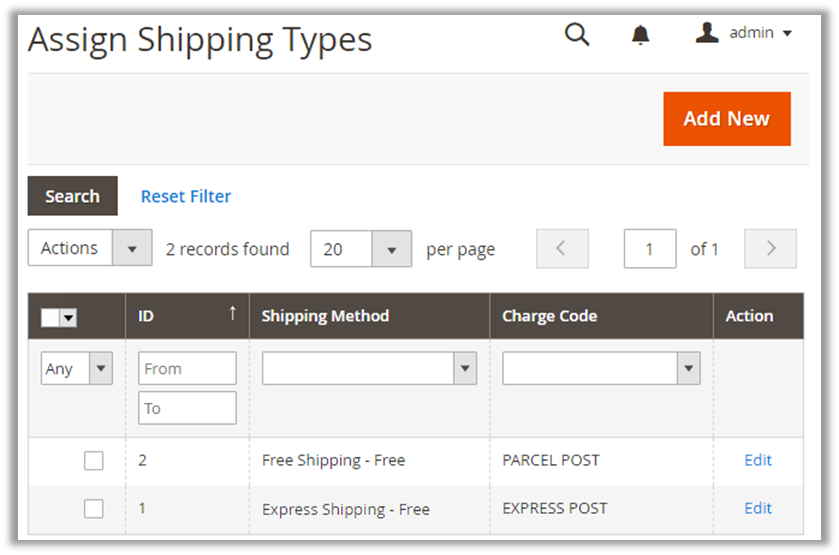Go to previous page arrow
This screenshot has width=839, height=555.
click(x=562, y=249)
